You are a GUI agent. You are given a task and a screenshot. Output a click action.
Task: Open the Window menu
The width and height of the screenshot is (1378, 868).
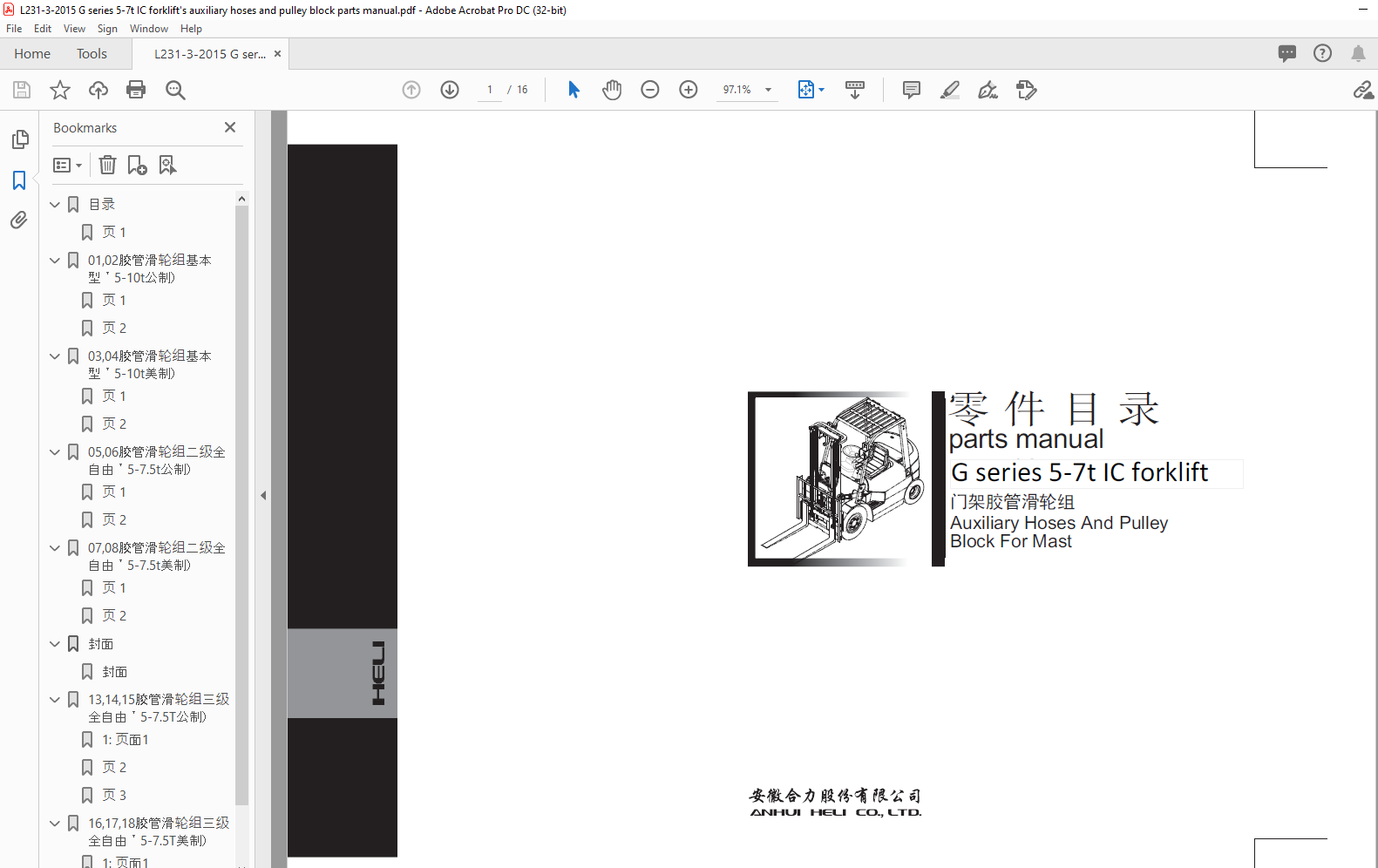tap(149, 29)
